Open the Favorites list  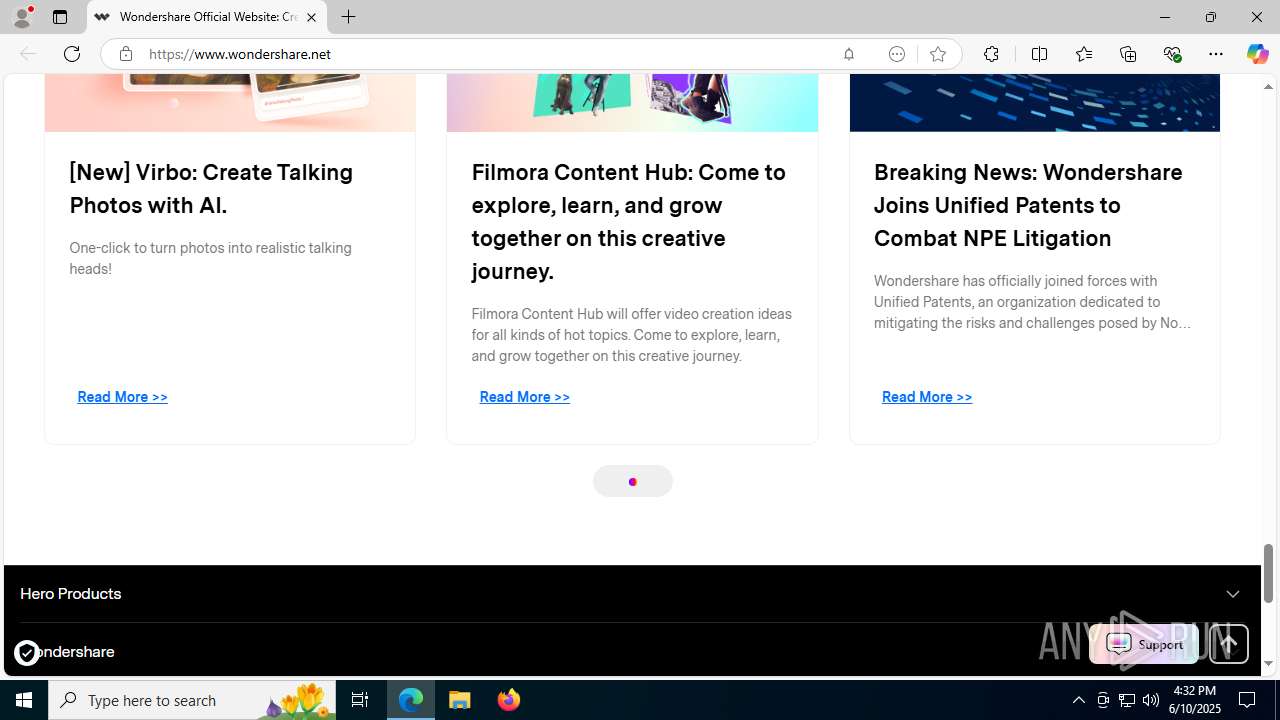(x=1083, y=54)
